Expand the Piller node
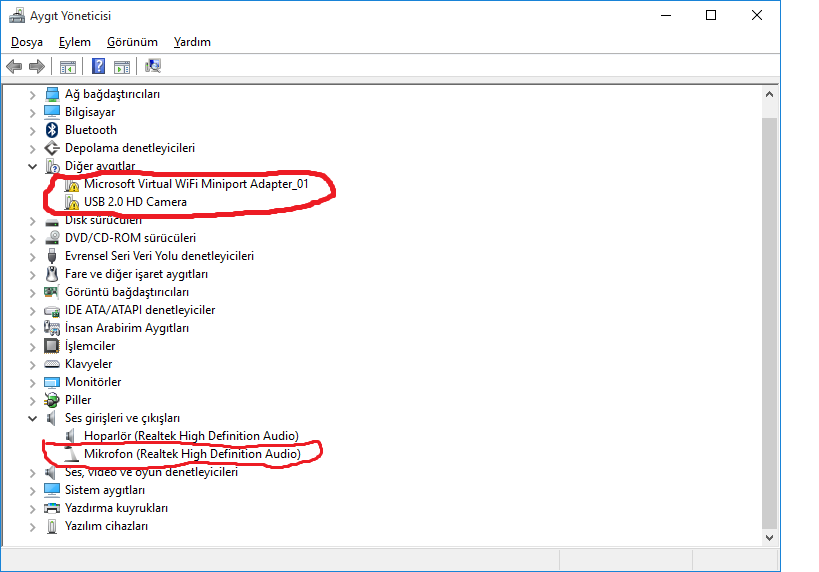Viewport: 819px width, 572px height. click(32, 401)
